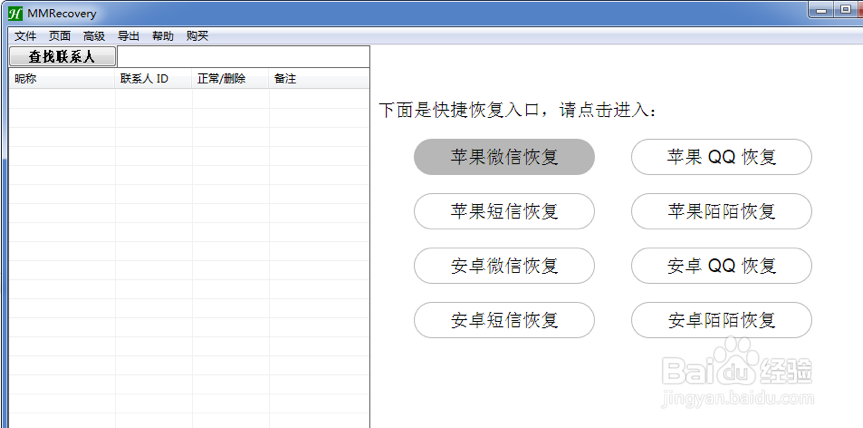Maximize the MMRecovery window

coord(845,9)
